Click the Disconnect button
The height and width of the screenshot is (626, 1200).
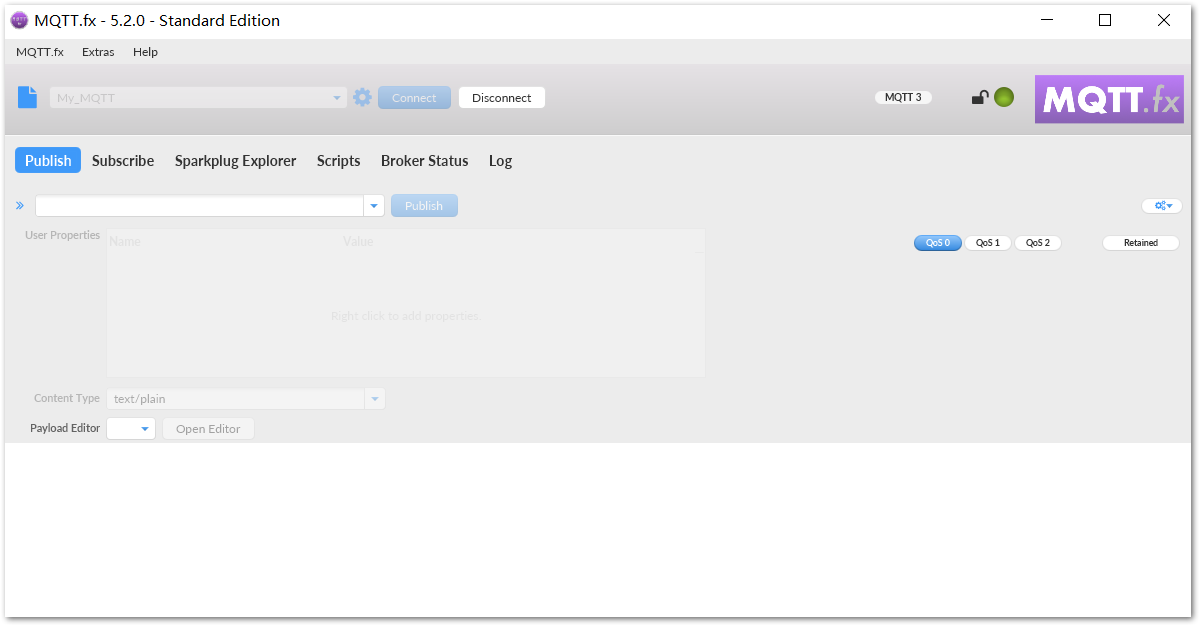click(x=502, y=98)
